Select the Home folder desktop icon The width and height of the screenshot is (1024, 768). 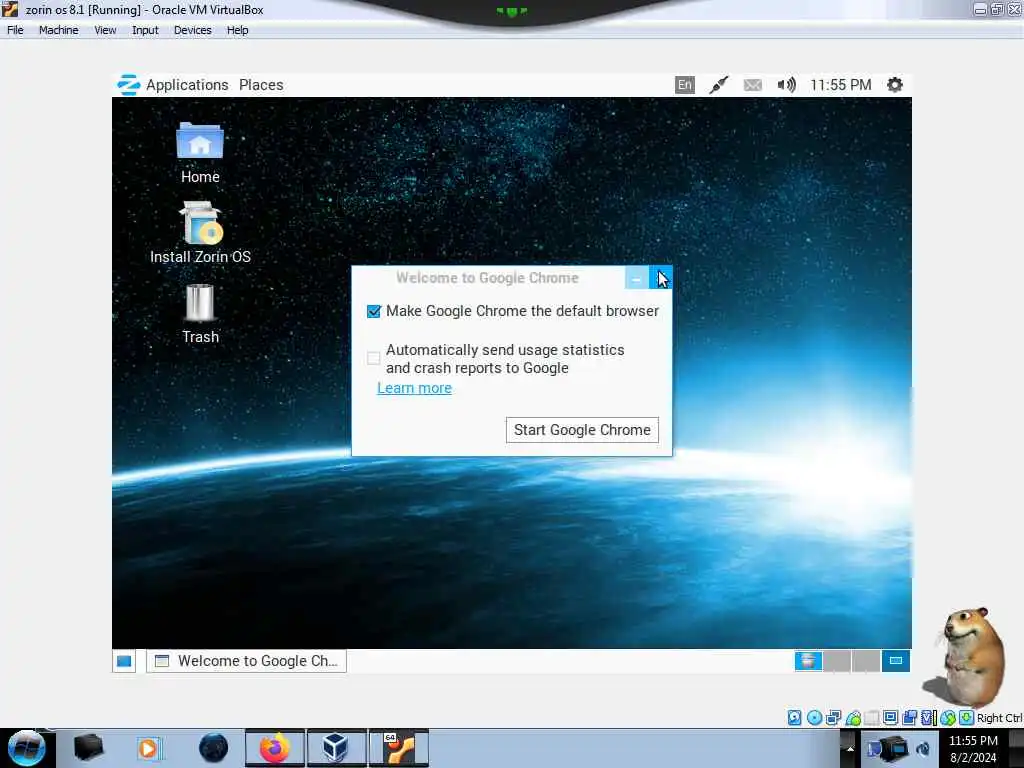click(x=200, y=153)
